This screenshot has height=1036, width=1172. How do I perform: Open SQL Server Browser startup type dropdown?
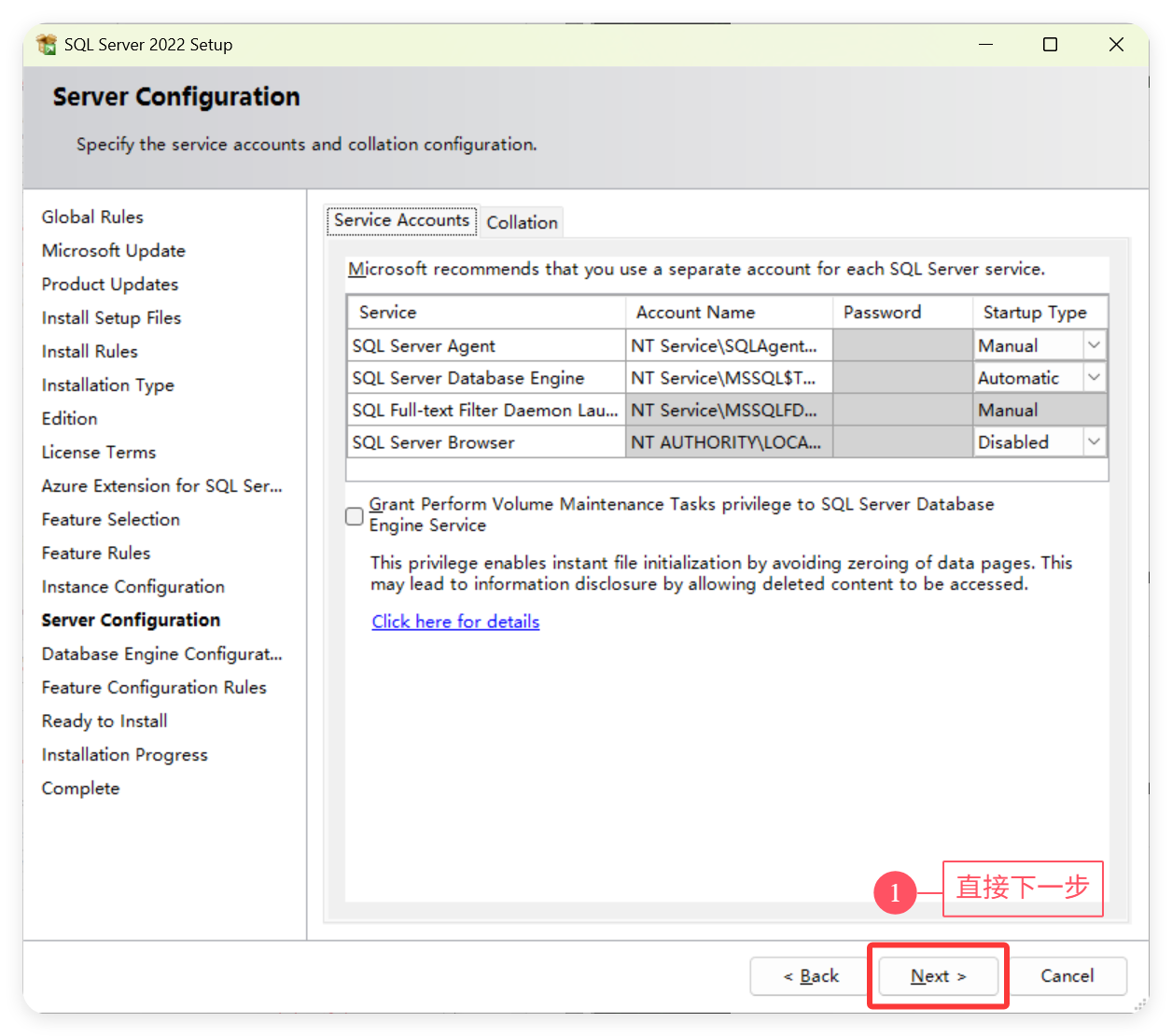tap(1095, 442)
